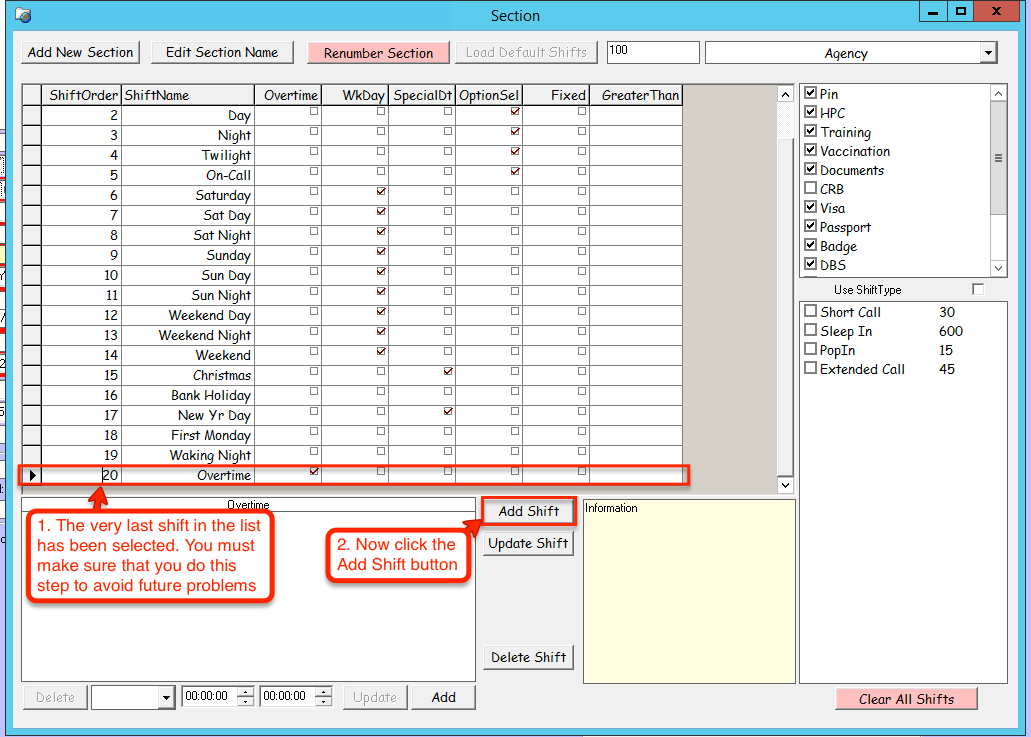
Task: Tick the Sleep In shift type
Action: coord(811,331)
